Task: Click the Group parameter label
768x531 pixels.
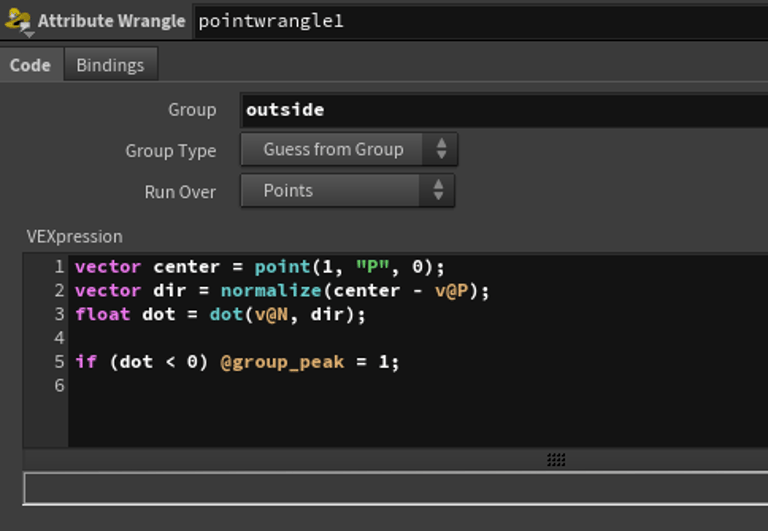Action: point(192,110)
